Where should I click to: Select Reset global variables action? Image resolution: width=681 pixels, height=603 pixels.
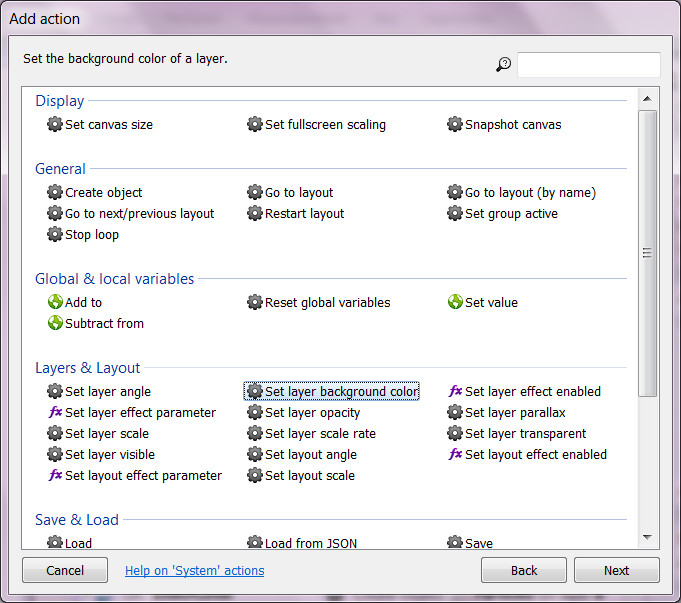click(327, 302)
